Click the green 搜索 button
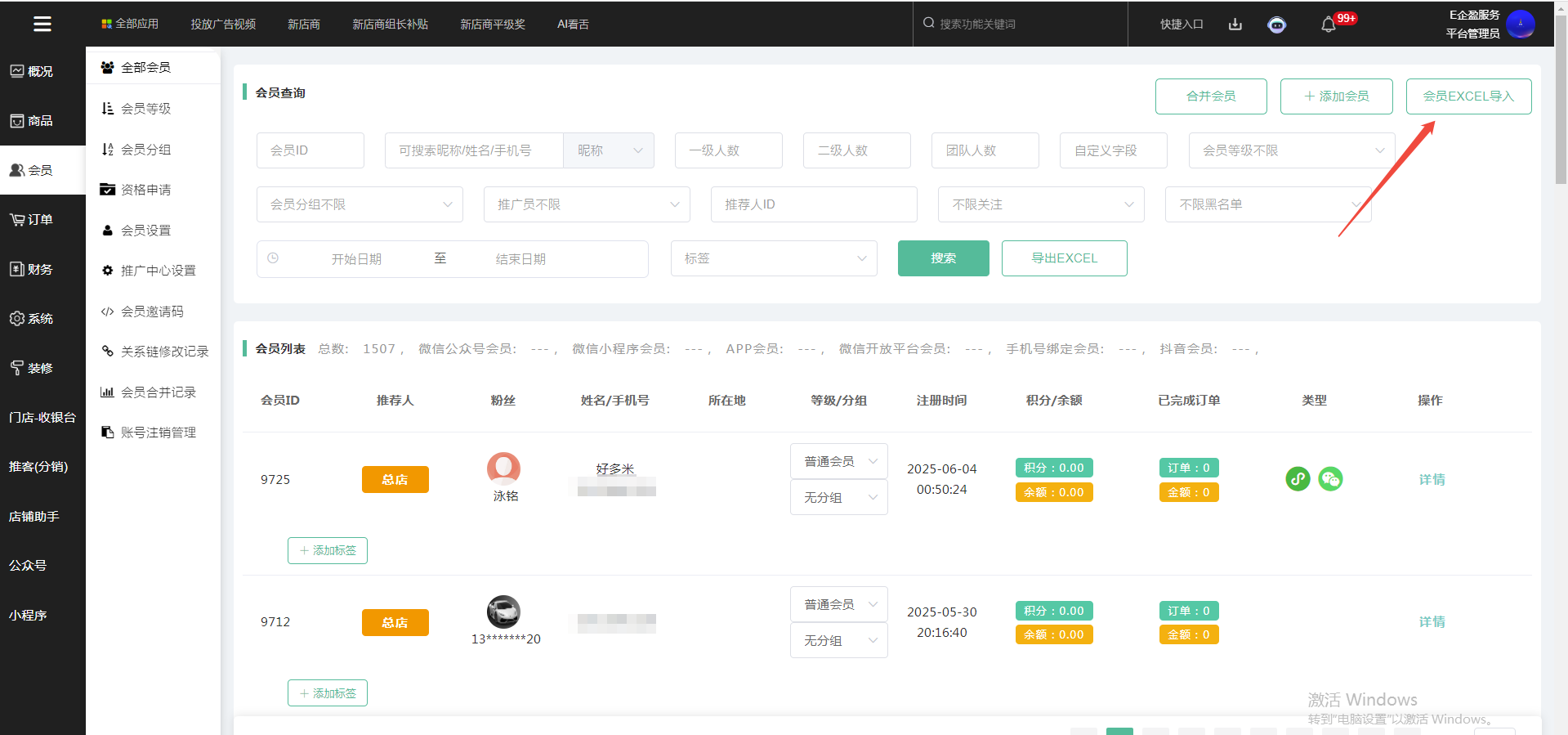This screenshot has width=1568, height=735. pos(943,258)
